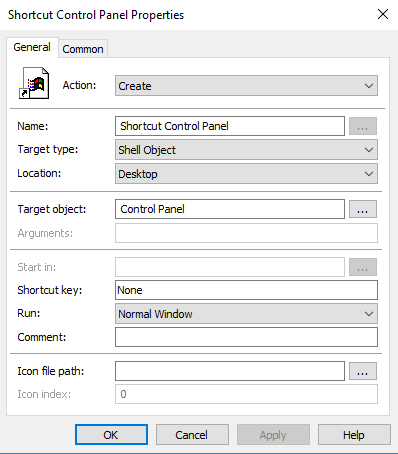The image size is (398, 454).
Task: Click the OK button
Action: click(111, 435)
